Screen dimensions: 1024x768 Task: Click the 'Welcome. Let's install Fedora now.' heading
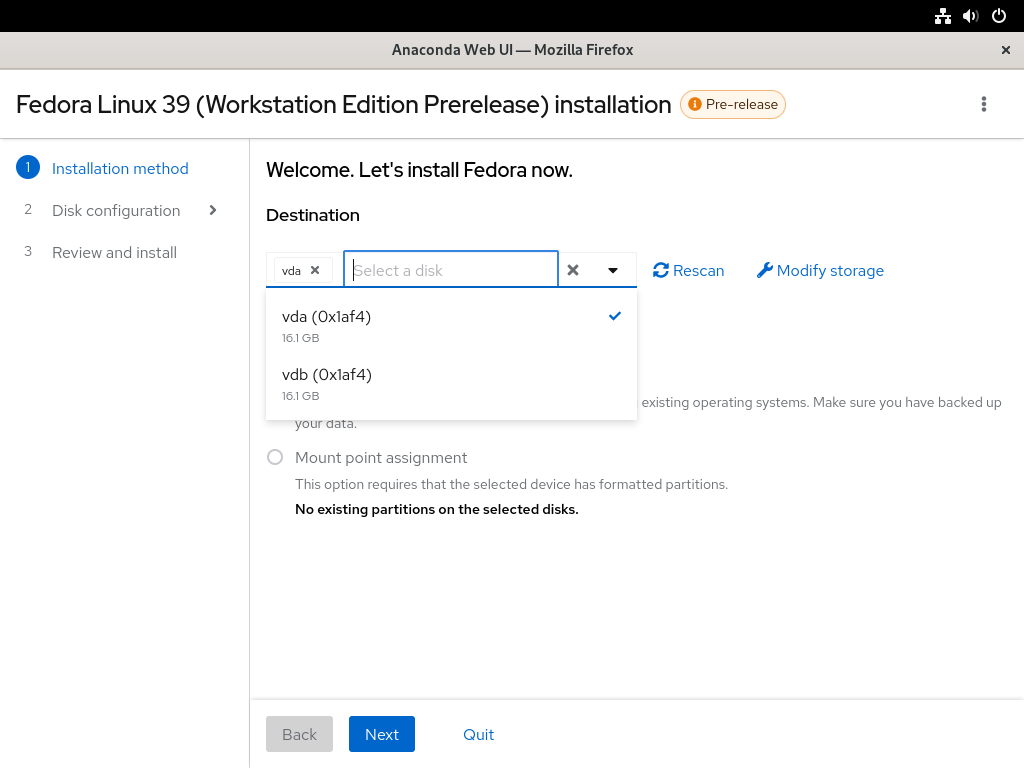(419, 170)
